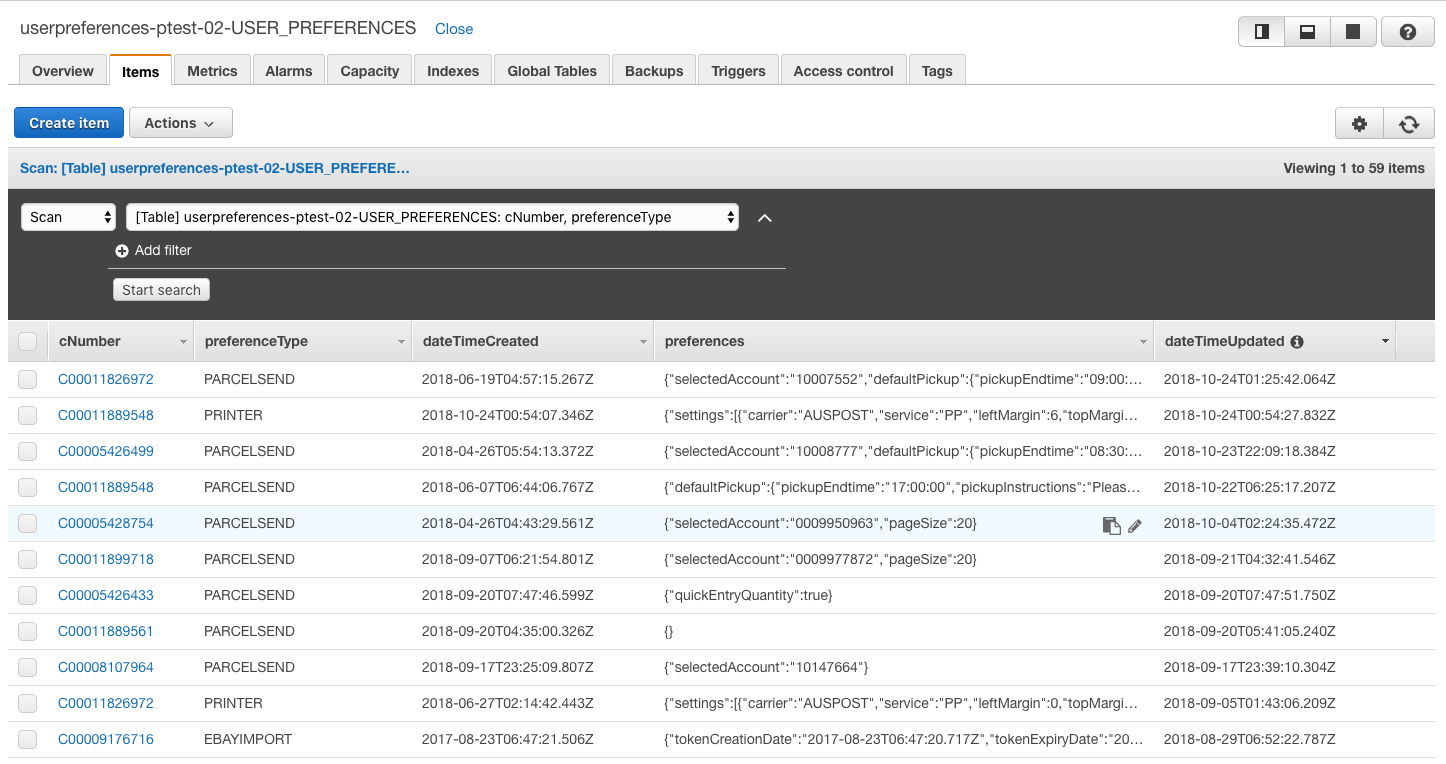Screen dimensions: 1446x764
Task: Copy preferences value of row C00005428754
Action: click(1111, 525)
